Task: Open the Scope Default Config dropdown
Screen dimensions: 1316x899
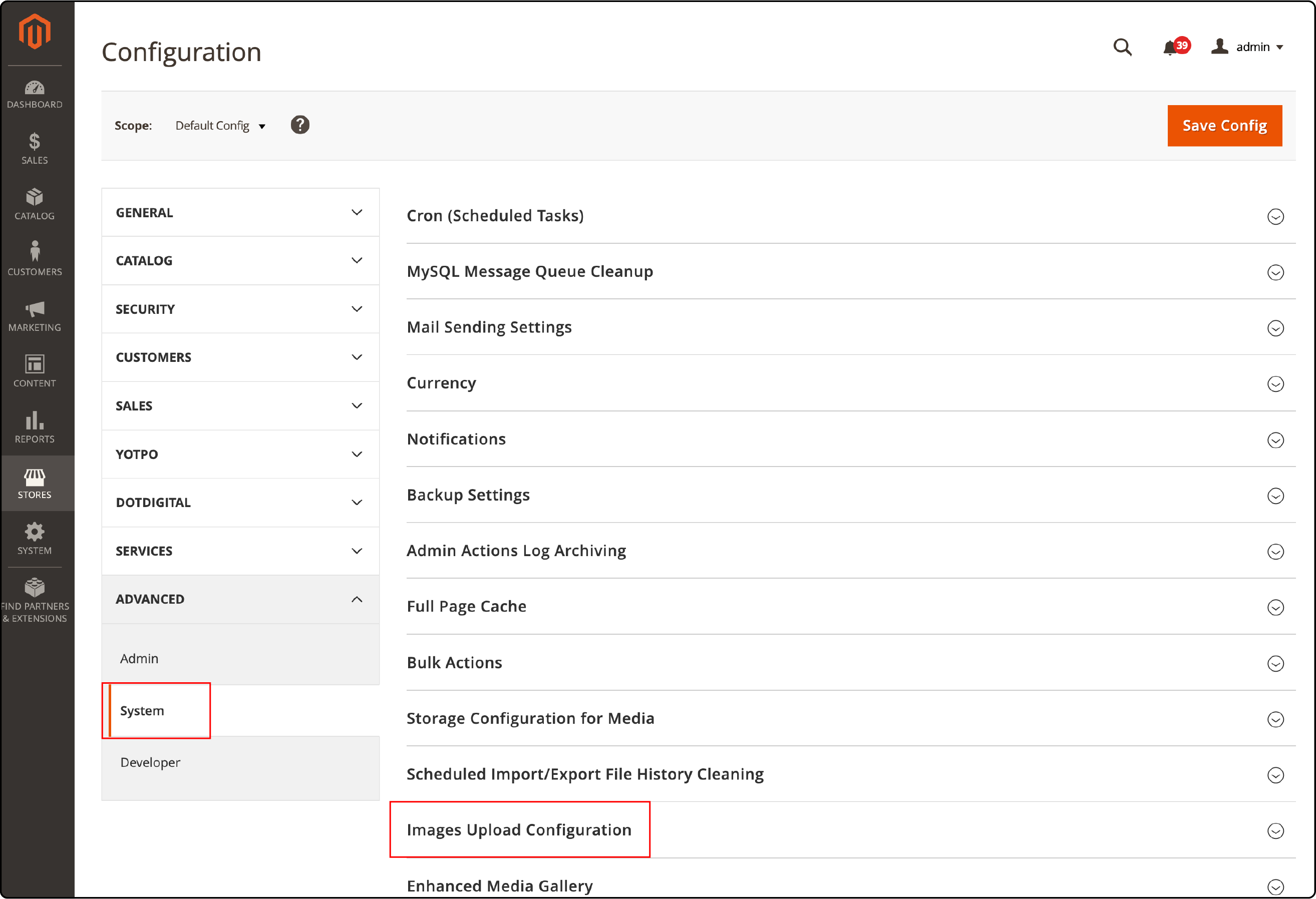Action: point(221,125)
